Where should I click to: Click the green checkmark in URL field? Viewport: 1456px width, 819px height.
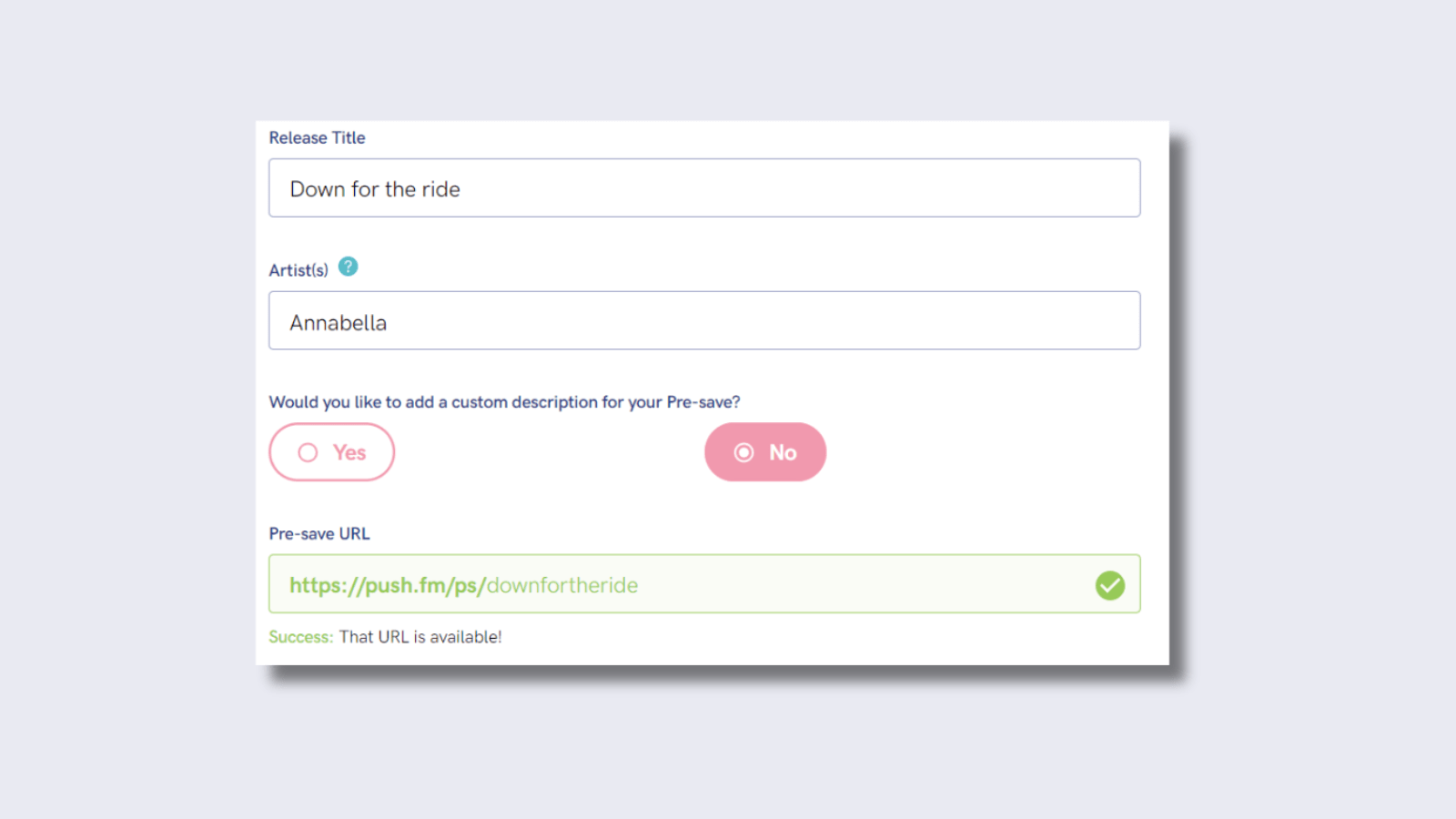1109,585
